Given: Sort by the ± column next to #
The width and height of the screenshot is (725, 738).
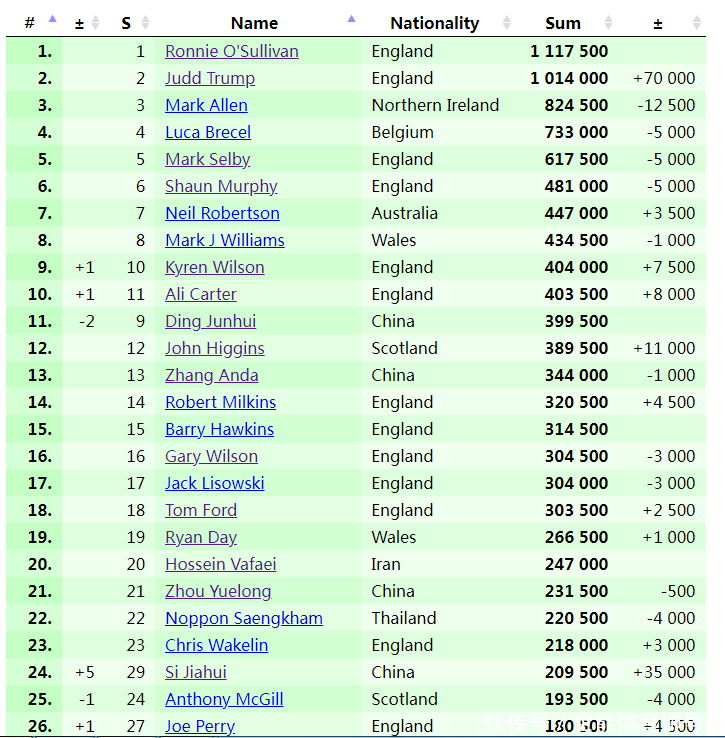Looking at the screenshot, I should coord(95,22).
